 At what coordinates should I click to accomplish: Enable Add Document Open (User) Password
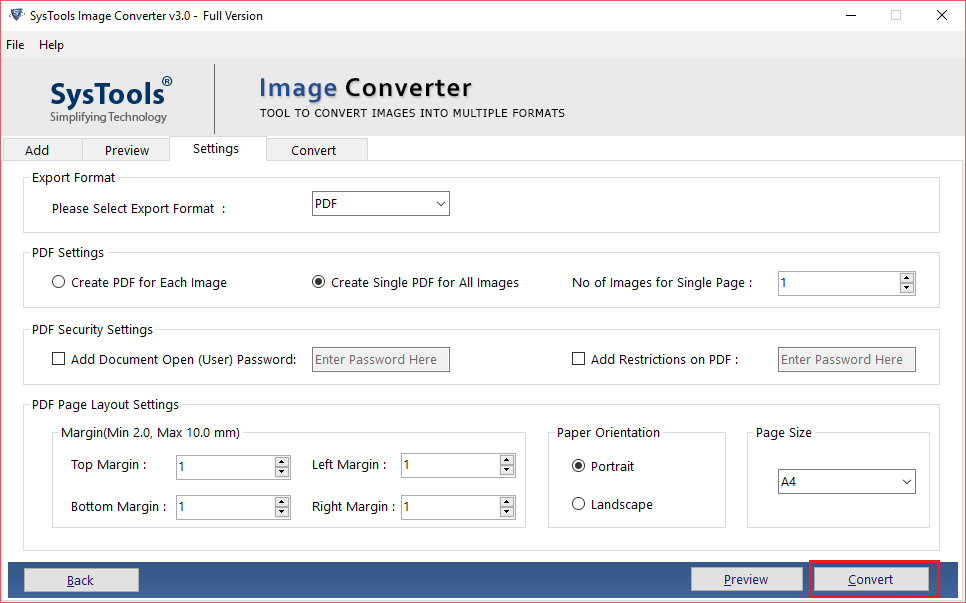(x=58, y=358)
